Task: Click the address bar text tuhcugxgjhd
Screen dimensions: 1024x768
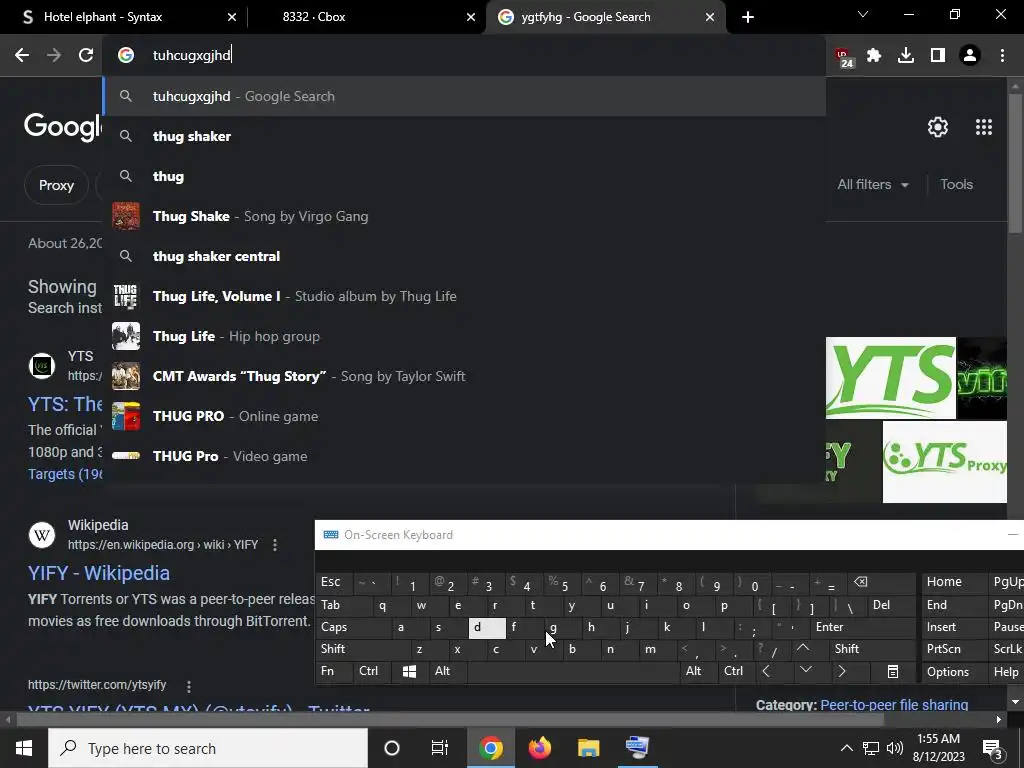Action: (x=191, y=56)
